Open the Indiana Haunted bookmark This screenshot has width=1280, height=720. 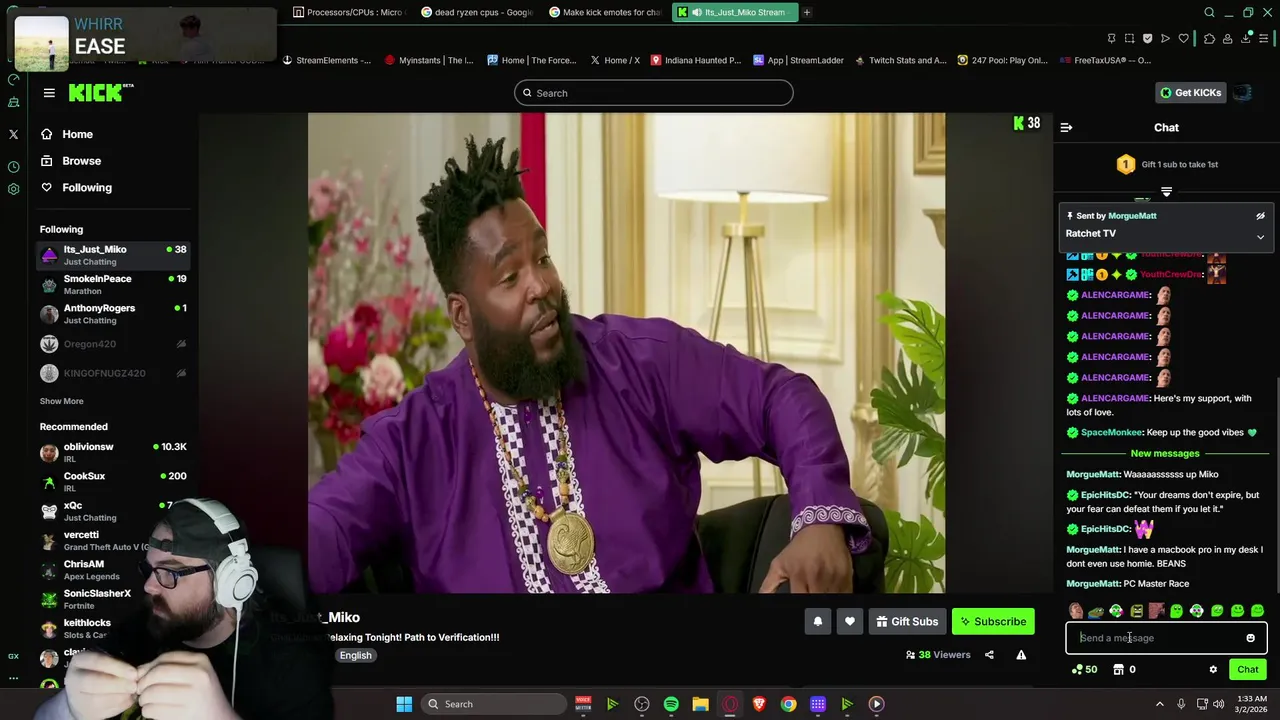click(x=696, y=60)
